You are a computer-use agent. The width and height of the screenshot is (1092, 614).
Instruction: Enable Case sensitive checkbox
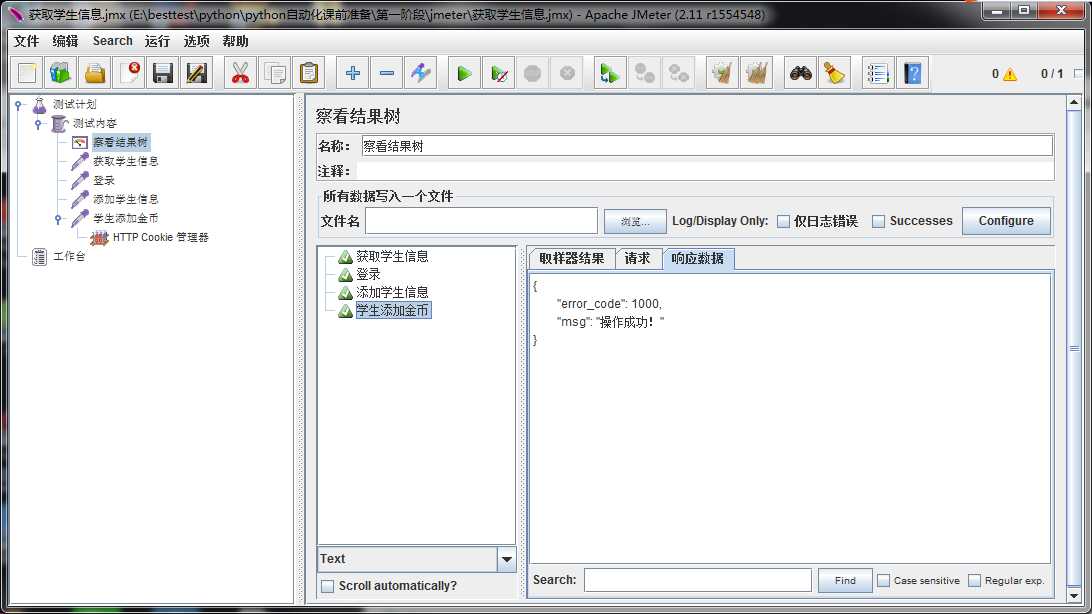(884, 581)
